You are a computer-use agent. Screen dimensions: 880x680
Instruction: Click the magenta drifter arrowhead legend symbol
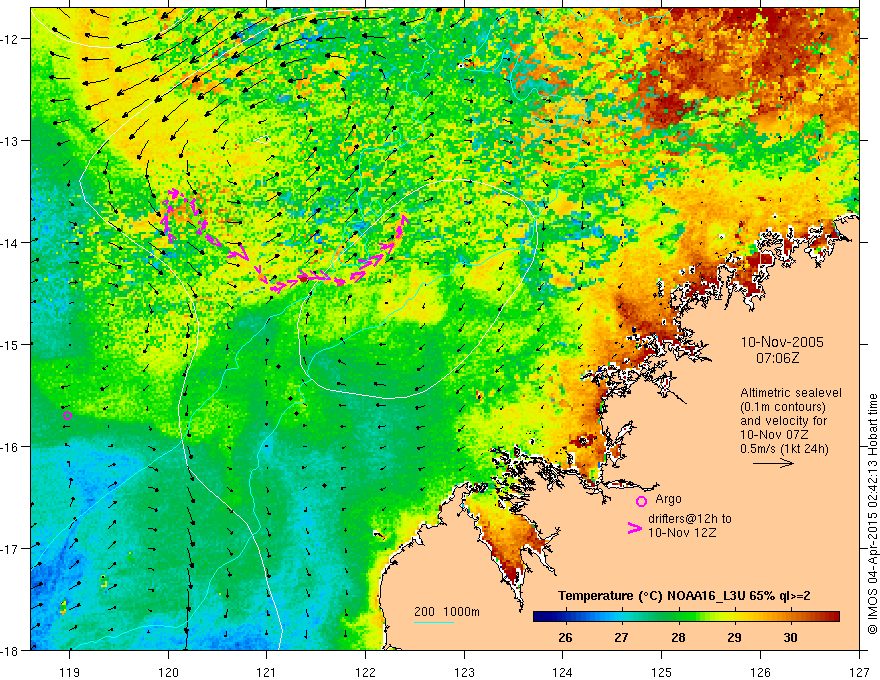pos(635,527)
